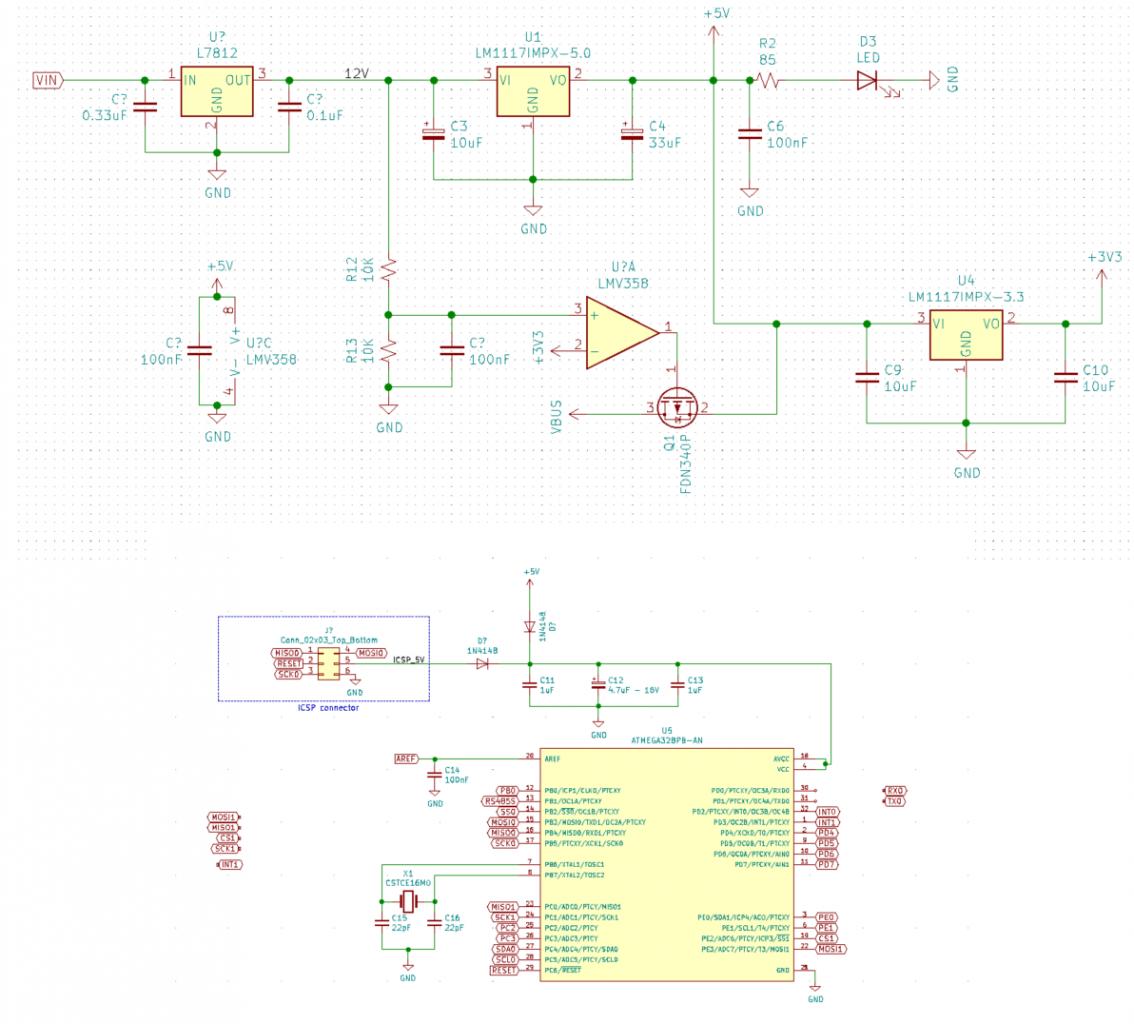Select capacitor C15 22pF
Screen dimensions: 1134x1024
[x=382, y=923]
